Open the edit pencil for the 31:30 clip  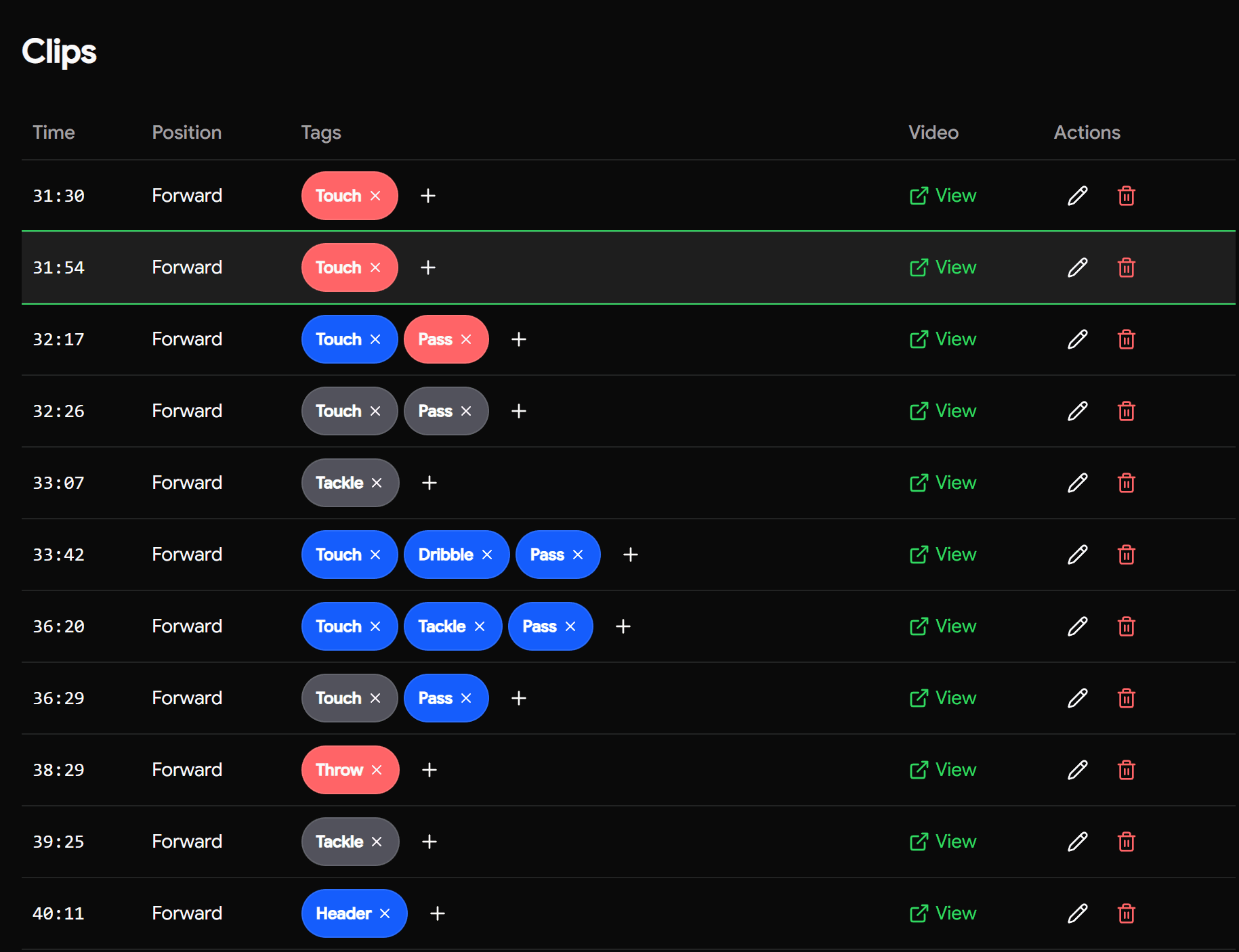1077,196
